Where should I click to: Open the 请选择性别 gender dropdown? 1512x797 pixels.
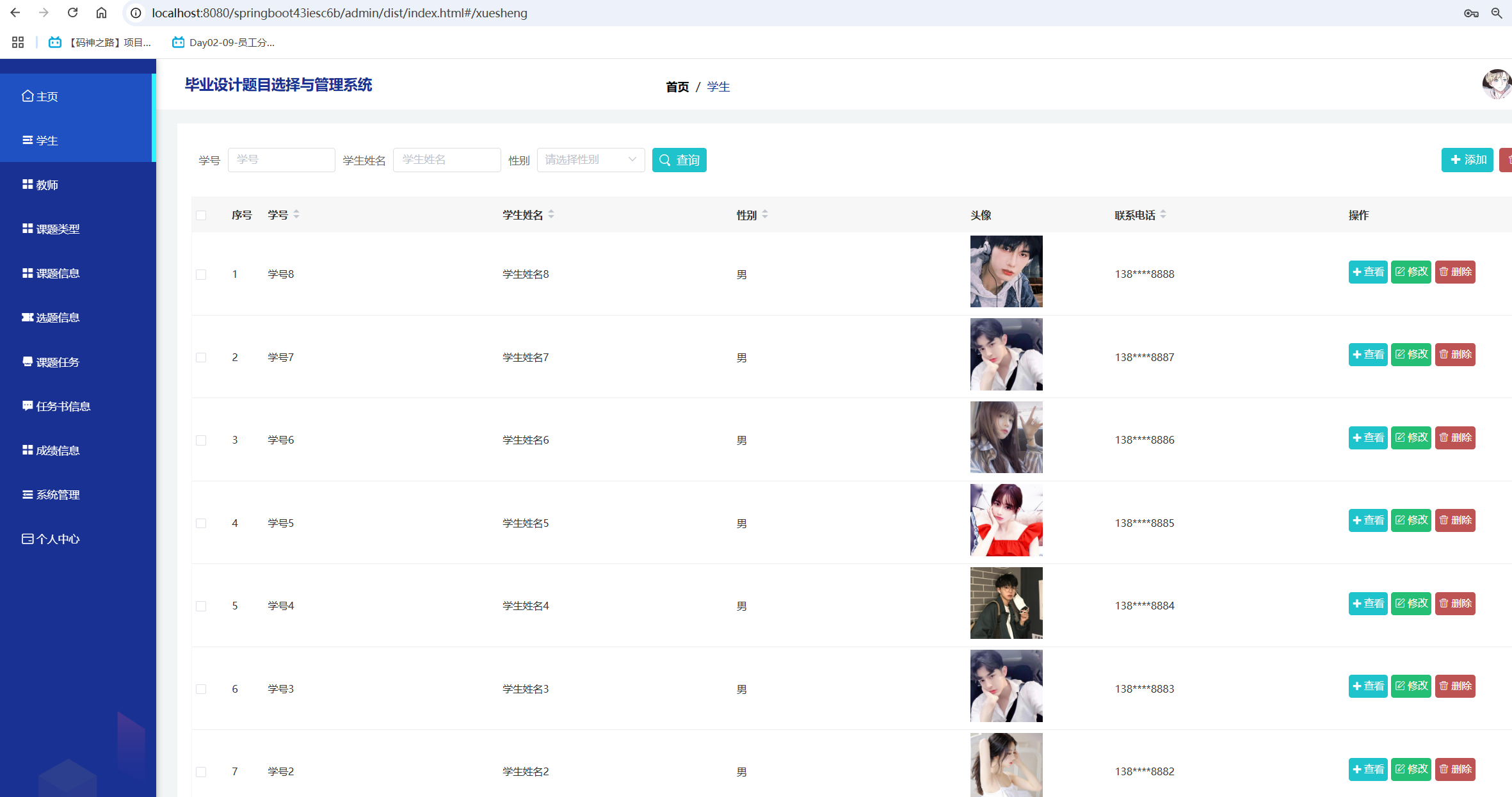coord(590,160)
